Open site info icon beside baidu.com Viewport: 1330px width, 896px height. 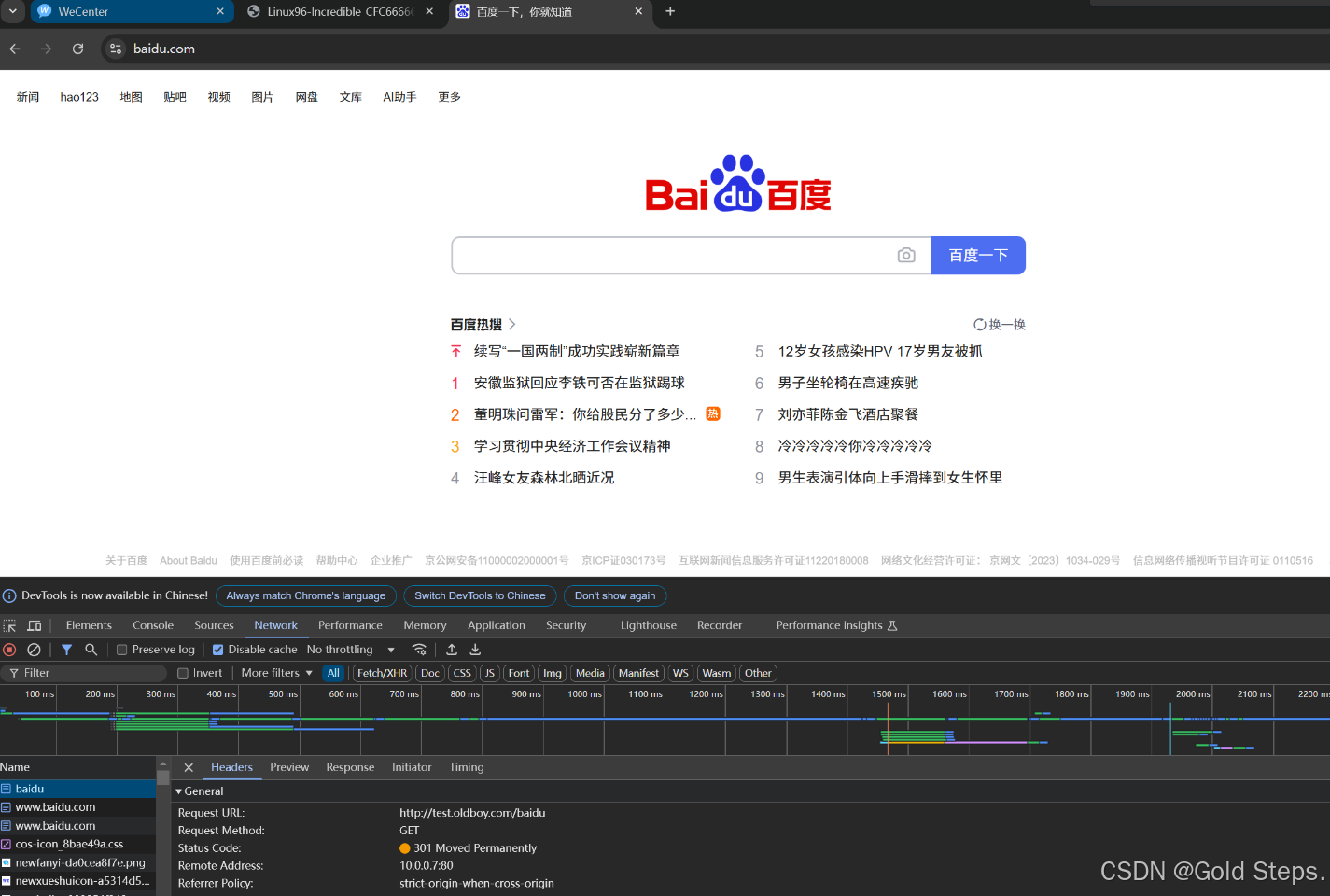tap(116, 49)
